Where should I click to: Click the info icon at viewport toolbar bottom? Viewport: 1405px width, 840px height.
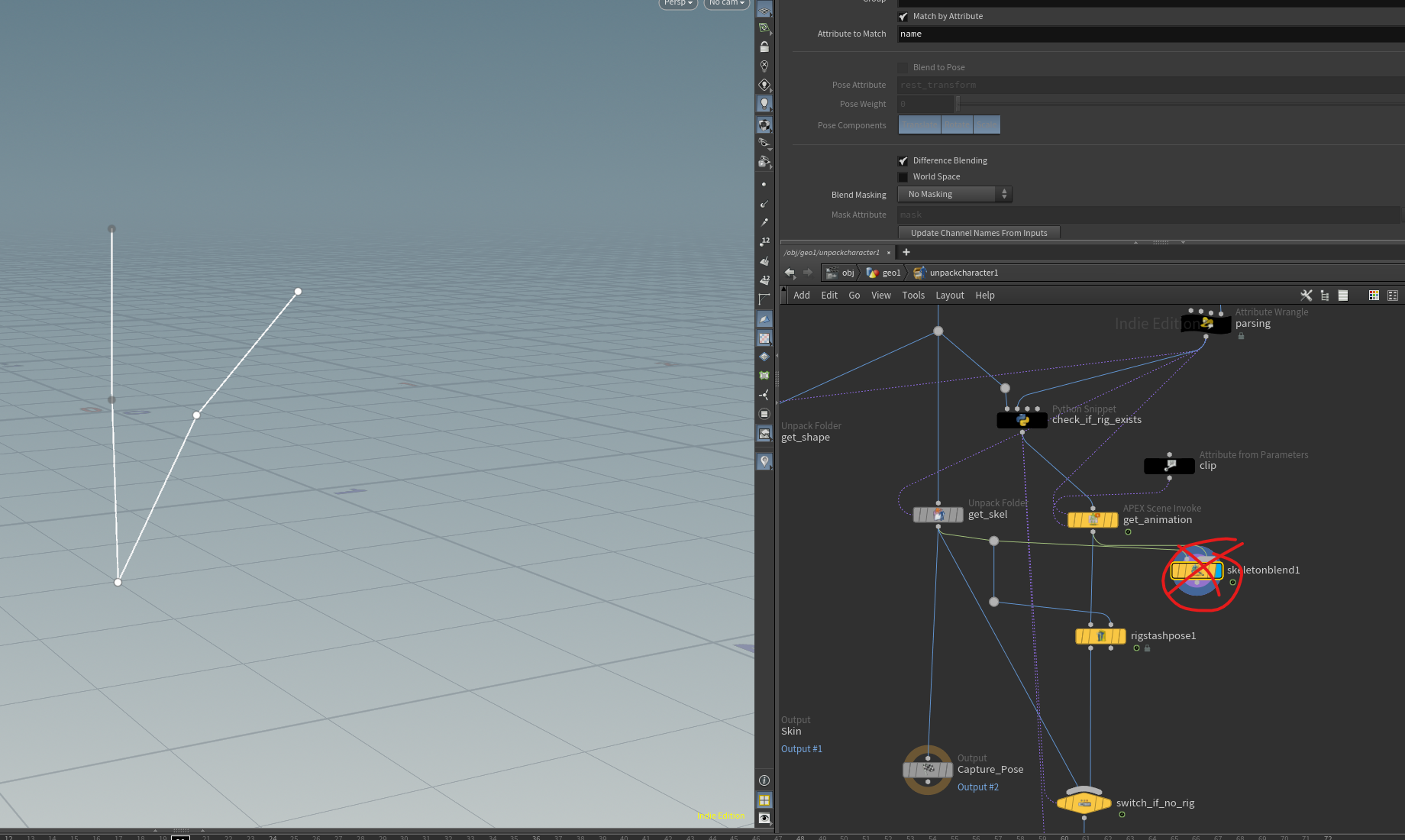(764, 780)
